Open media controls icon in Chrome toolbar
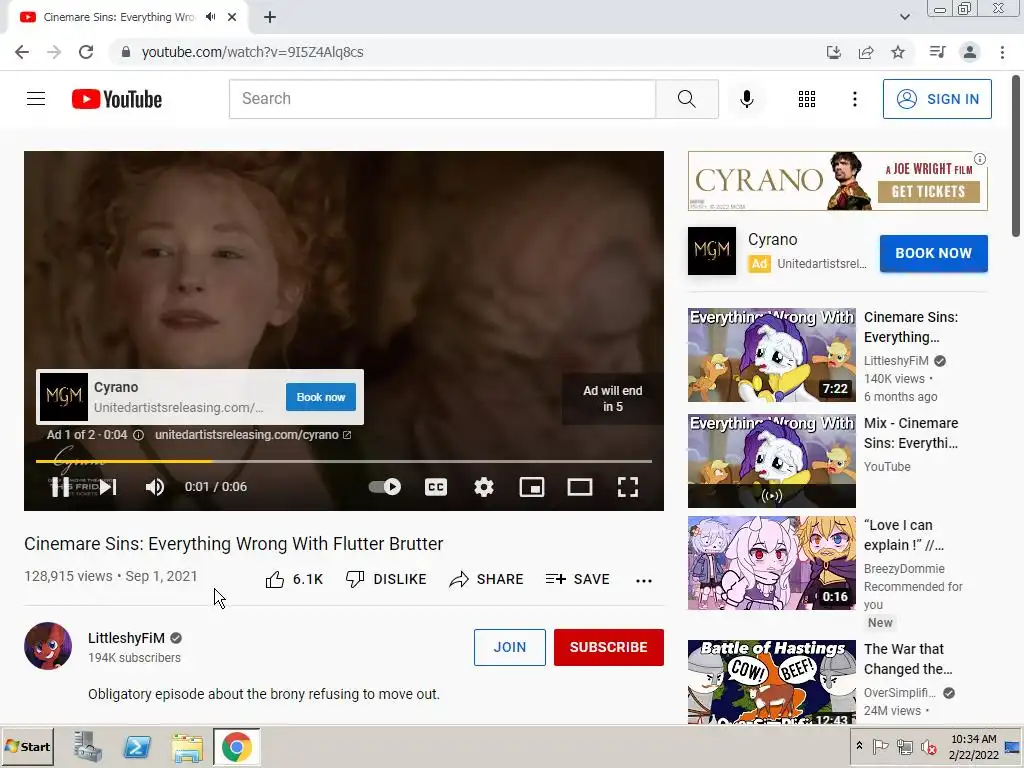This screenshot has width=1024, height=768. click(937, 52)
